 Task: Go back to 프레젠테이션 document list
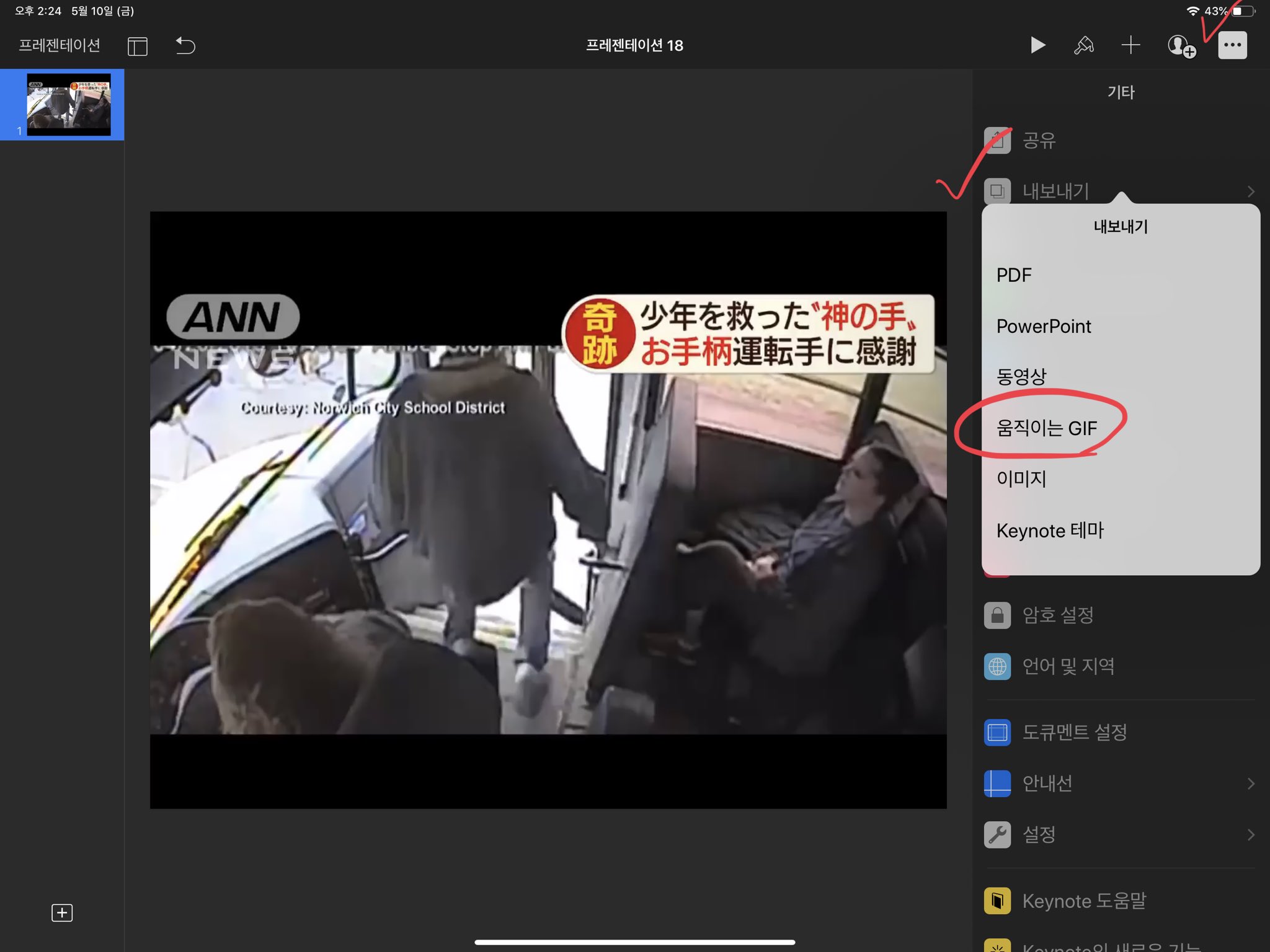tap(60, 45)
